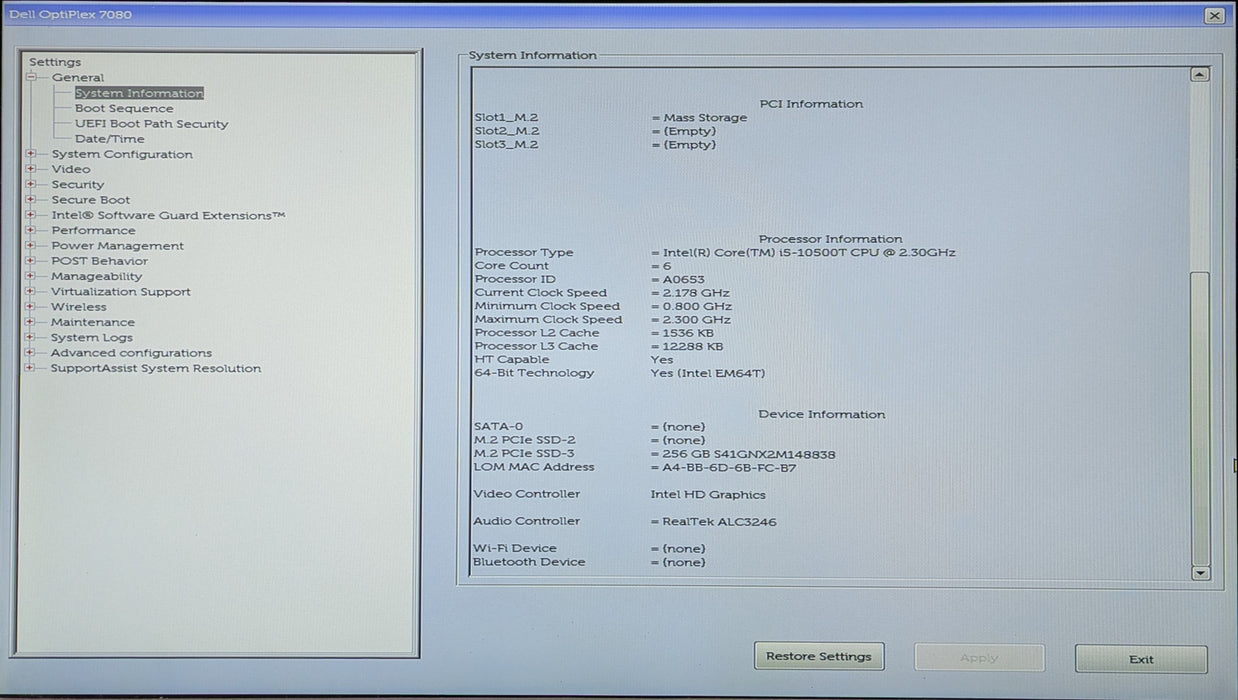
Task: Click the scroll up arrow
Action: [1200, 74]
